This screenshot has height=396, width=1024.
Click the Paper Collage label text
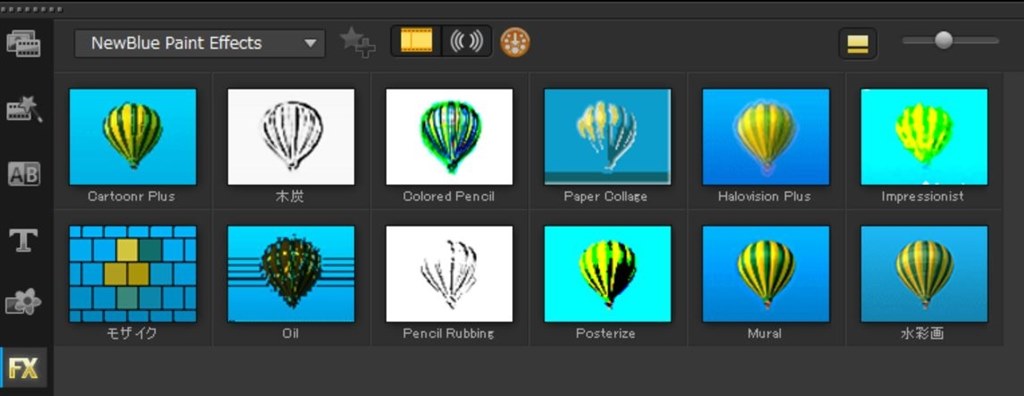605,196
